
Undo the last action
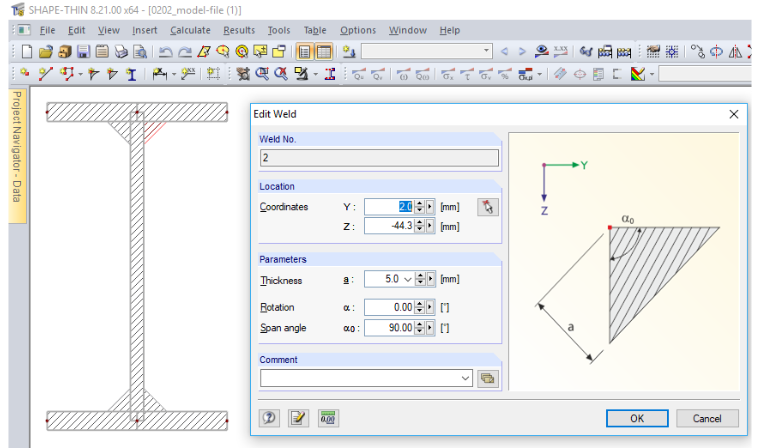pyautogui.click(x=166, y=51)
